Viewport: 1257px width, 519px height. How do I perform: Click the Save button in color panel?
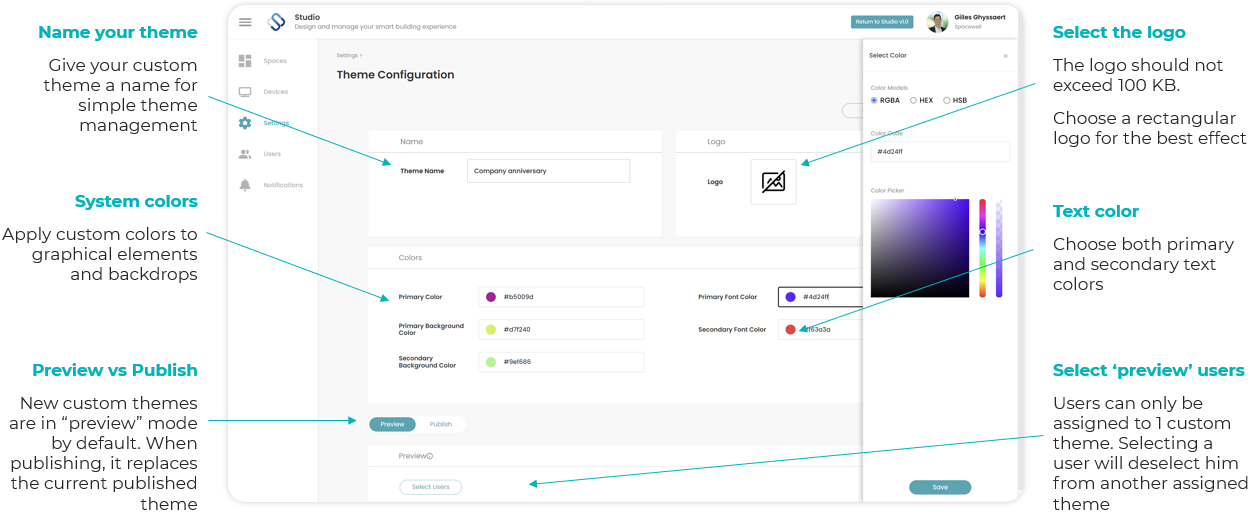940,487
